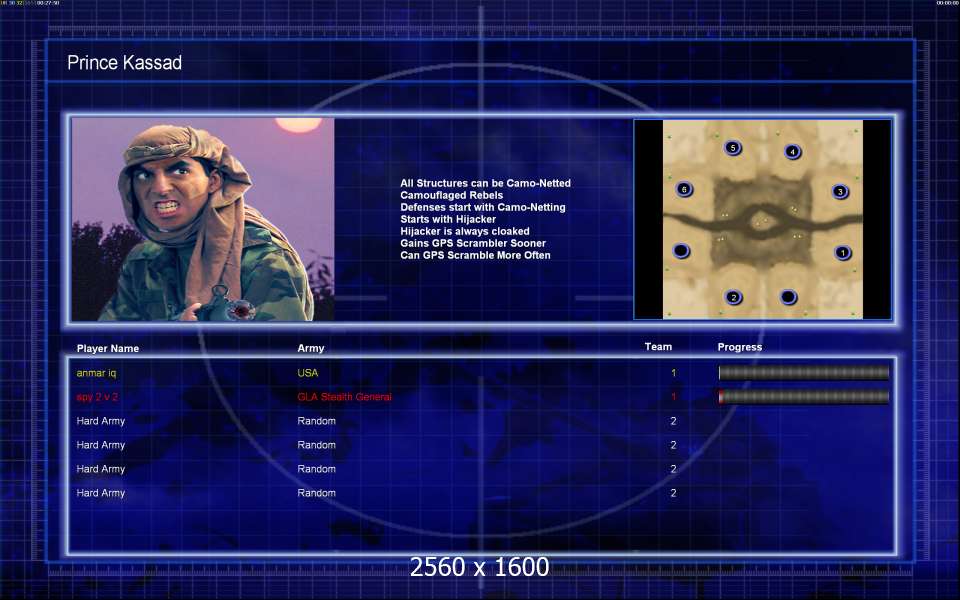Pick start position marker 4 on the map
The height and width of the screenshot is (600, 960).
(792, 152)
